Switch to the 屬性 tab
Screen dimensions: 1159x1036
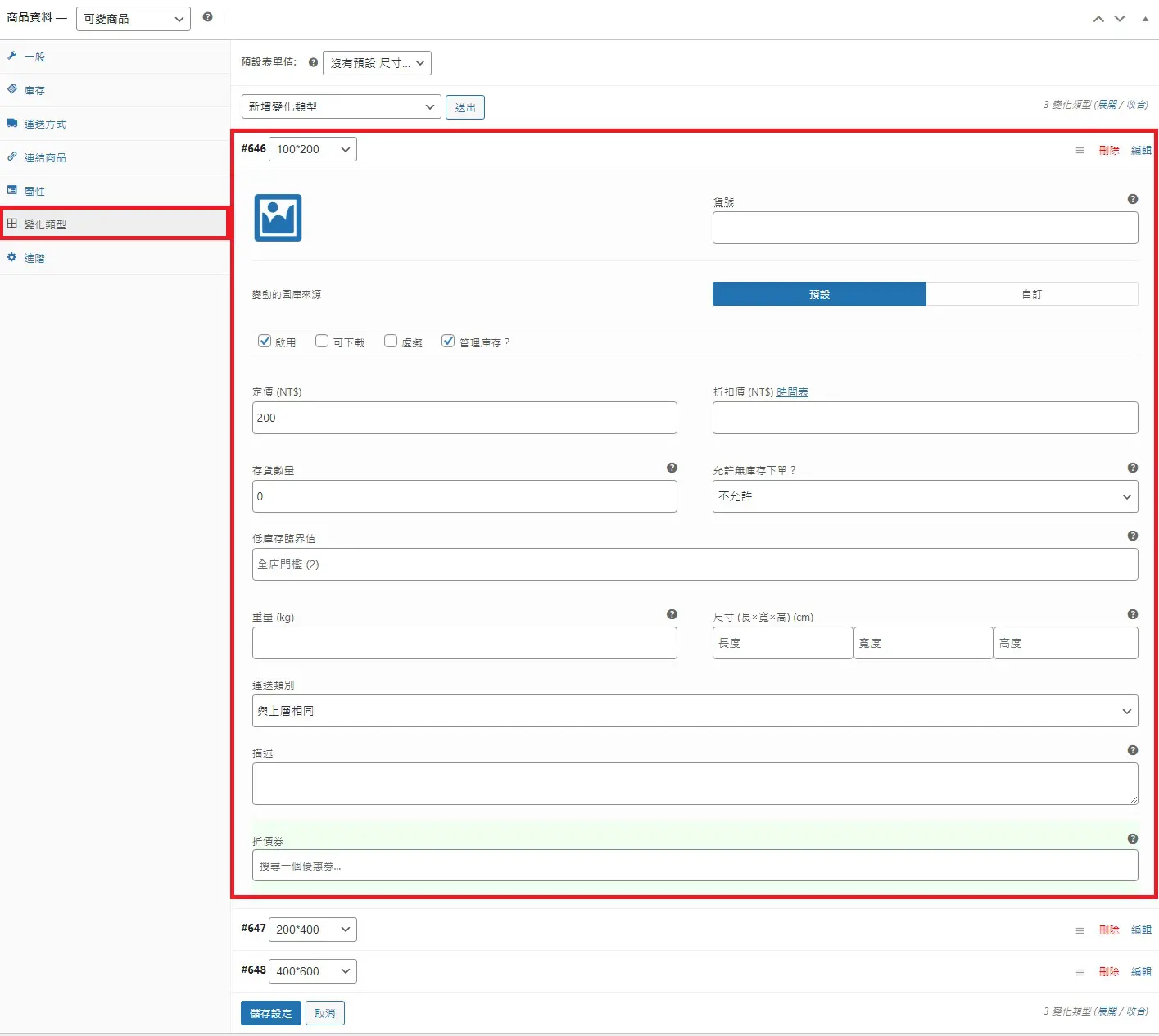[x=34, y=192]
